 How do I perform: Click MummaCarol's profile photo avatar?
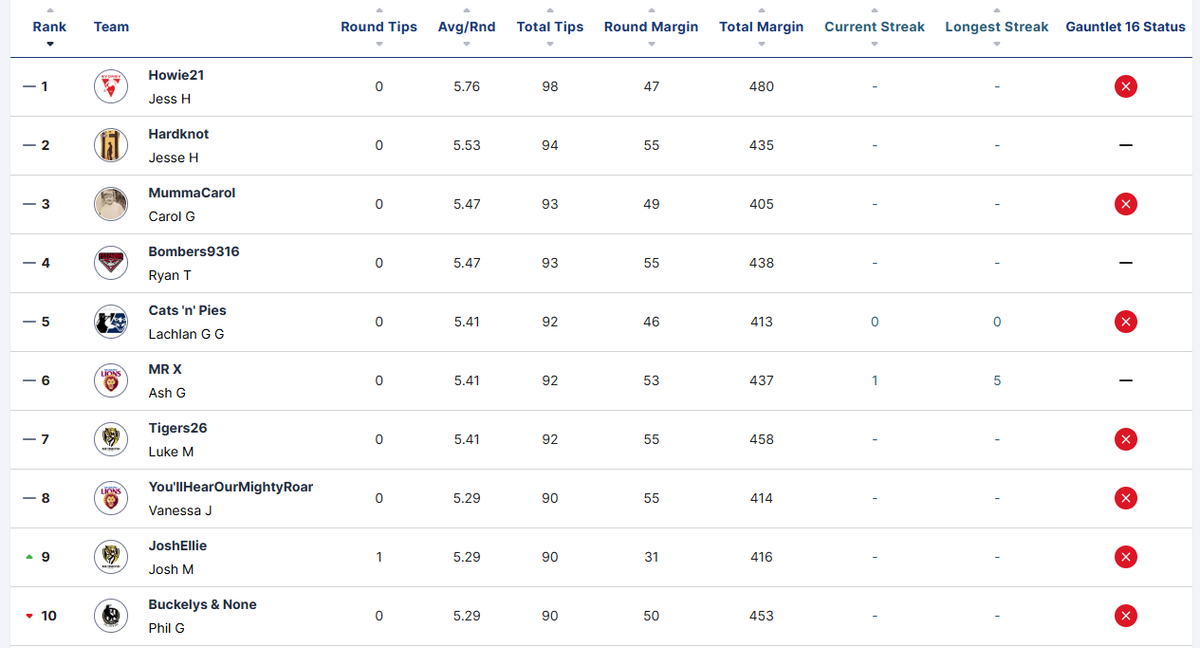[x=111, y=204]
